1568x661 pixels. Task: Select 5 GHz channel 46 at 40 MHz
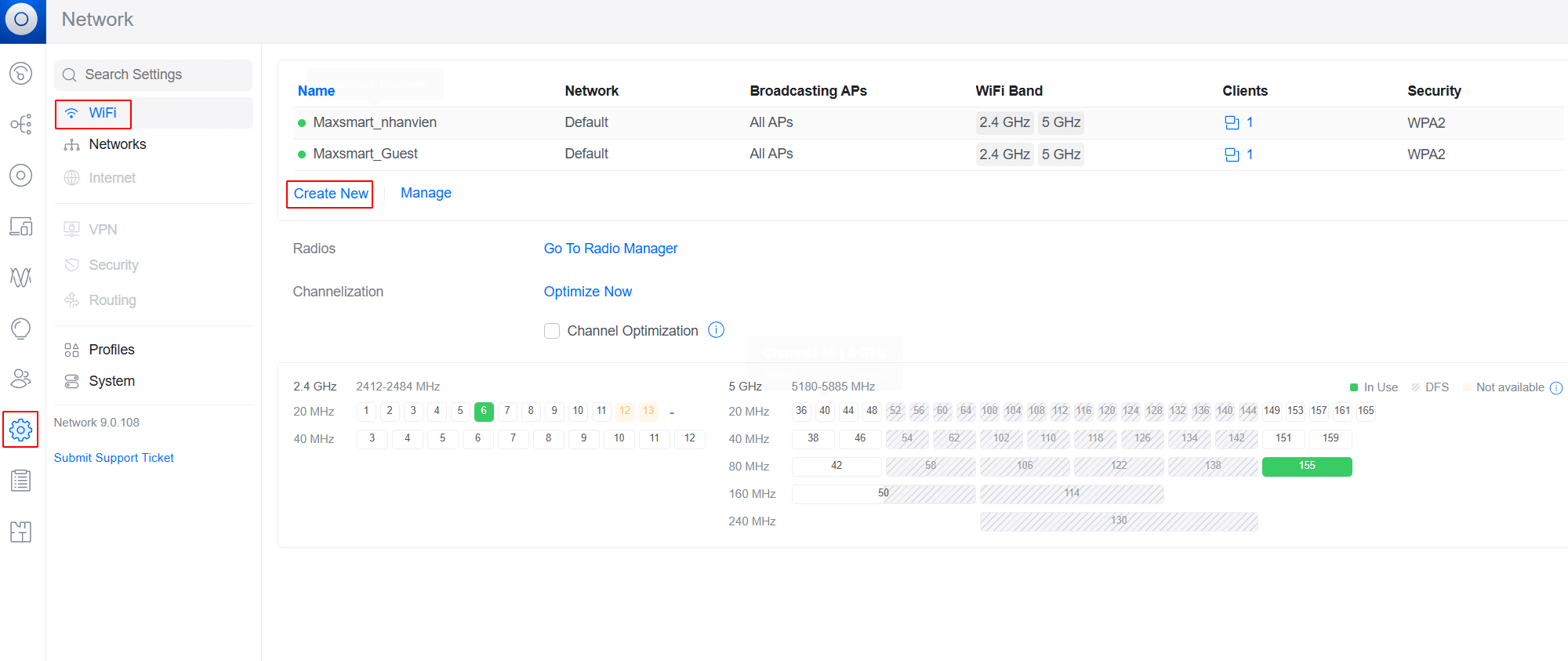860,439
